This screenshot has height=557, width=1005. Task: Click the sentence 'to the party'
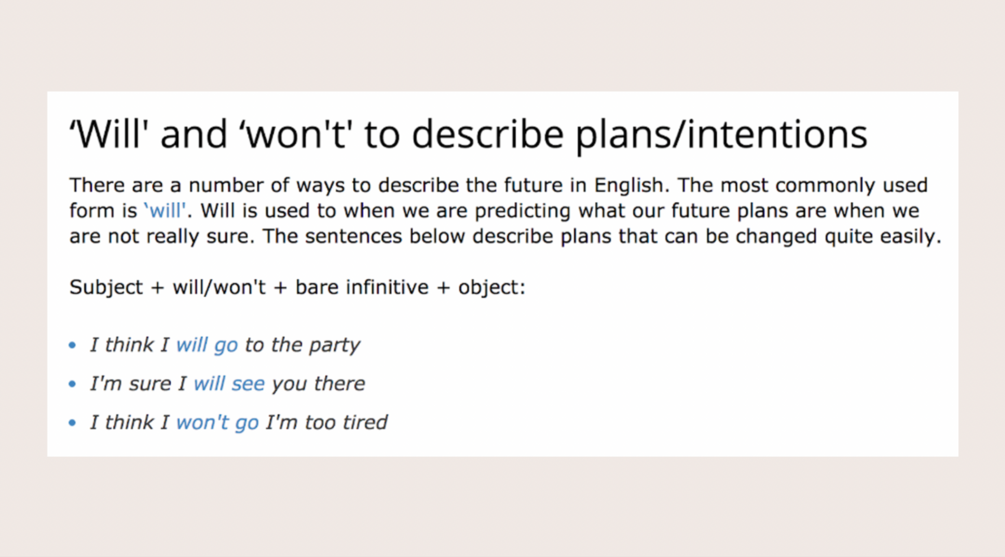303,345
